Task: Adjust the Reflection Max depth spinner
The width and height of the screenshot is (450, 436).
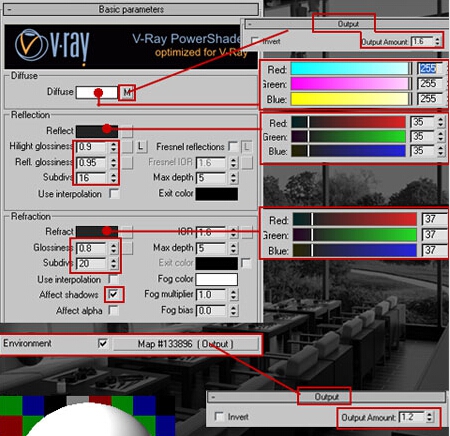Action: click(x=234, y=178)
